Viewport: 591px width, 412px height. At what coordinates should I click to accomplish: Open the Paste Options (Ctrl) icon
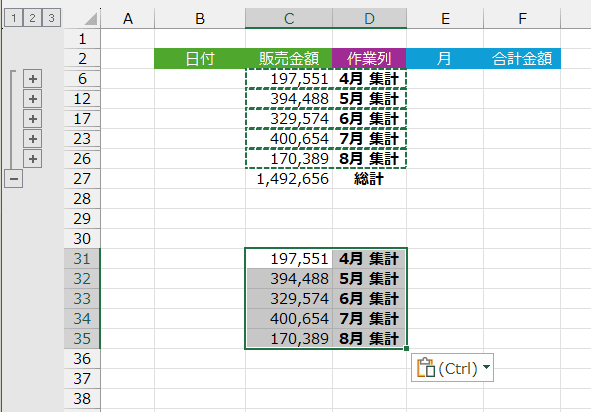tap(426, 368)
